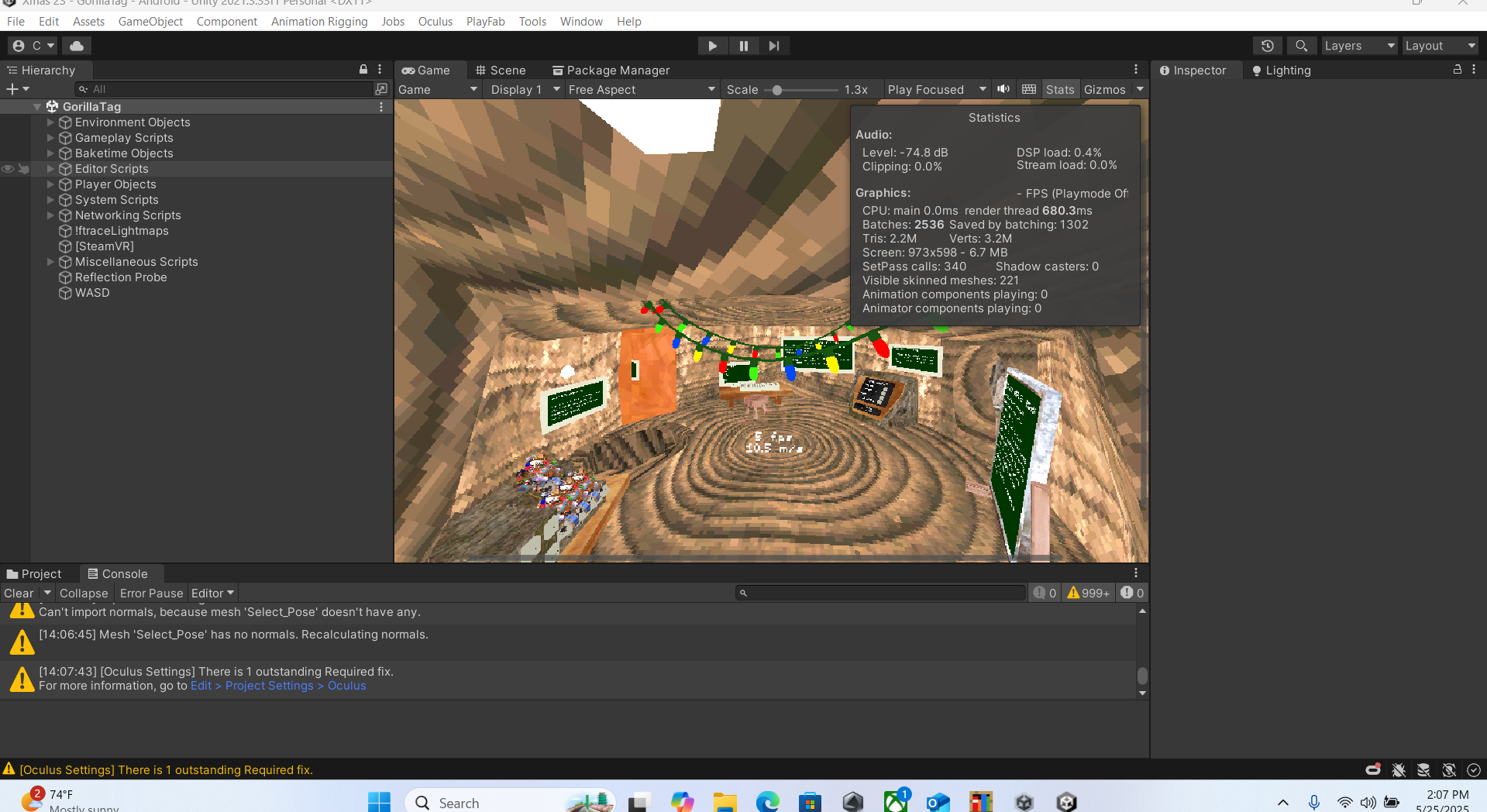Expand the Player Objects node
The image size is (1487, 812).
point(50,184)
